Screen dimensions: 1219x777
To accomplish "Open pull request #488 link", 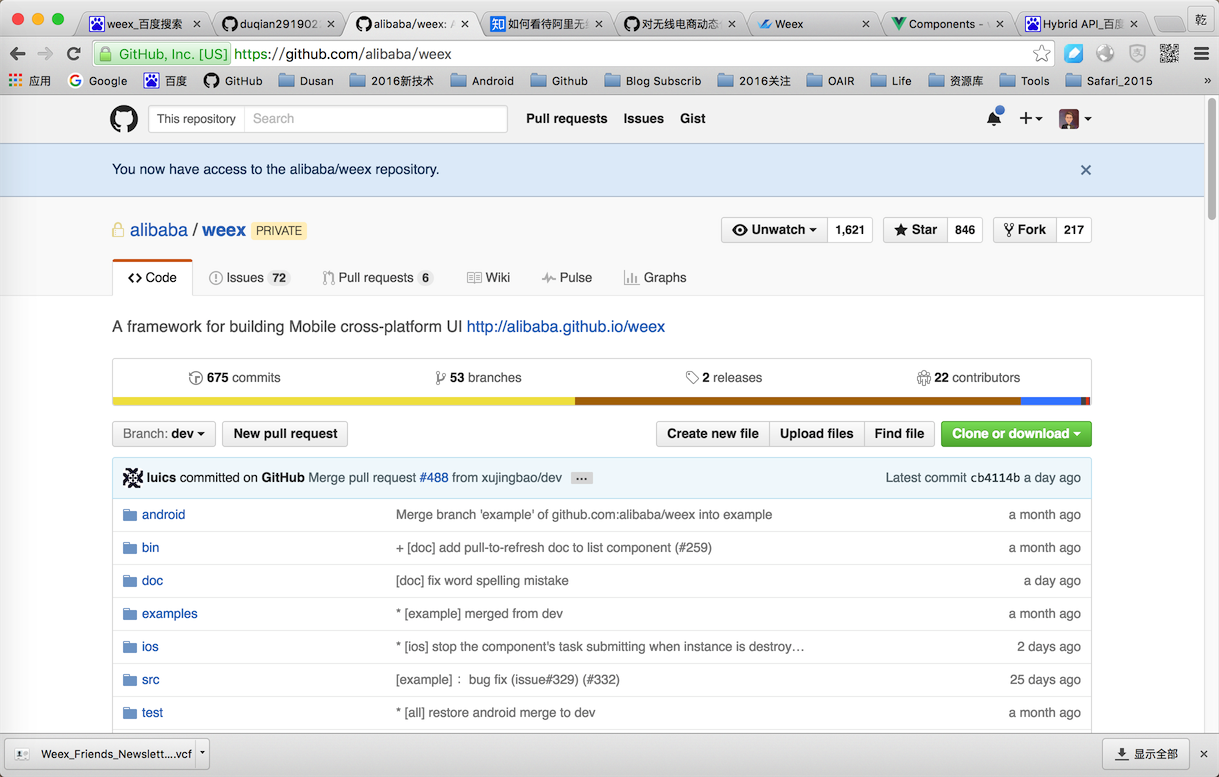I will (x=434, y=478).
